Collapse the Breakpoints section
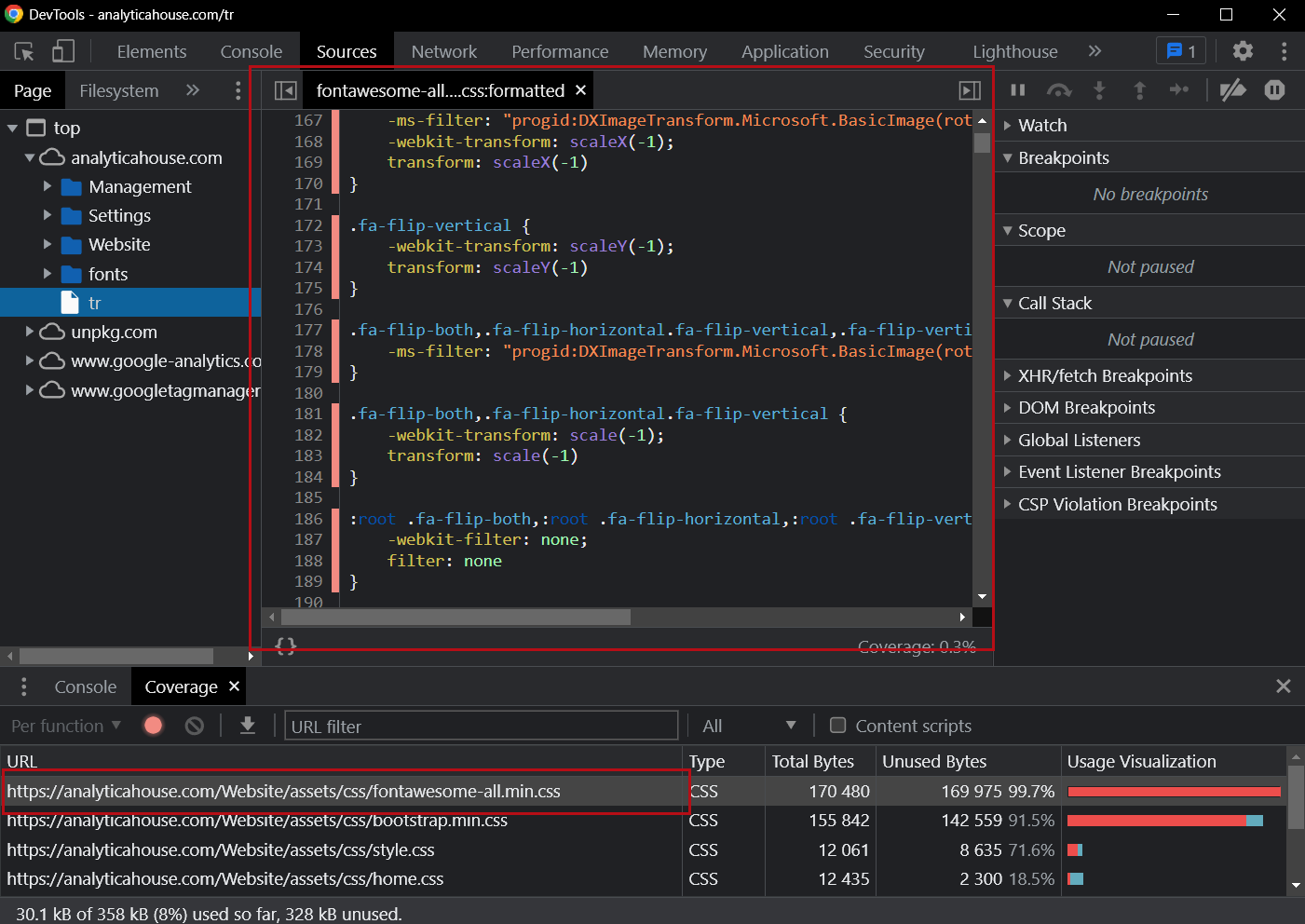 [1149, 157]
